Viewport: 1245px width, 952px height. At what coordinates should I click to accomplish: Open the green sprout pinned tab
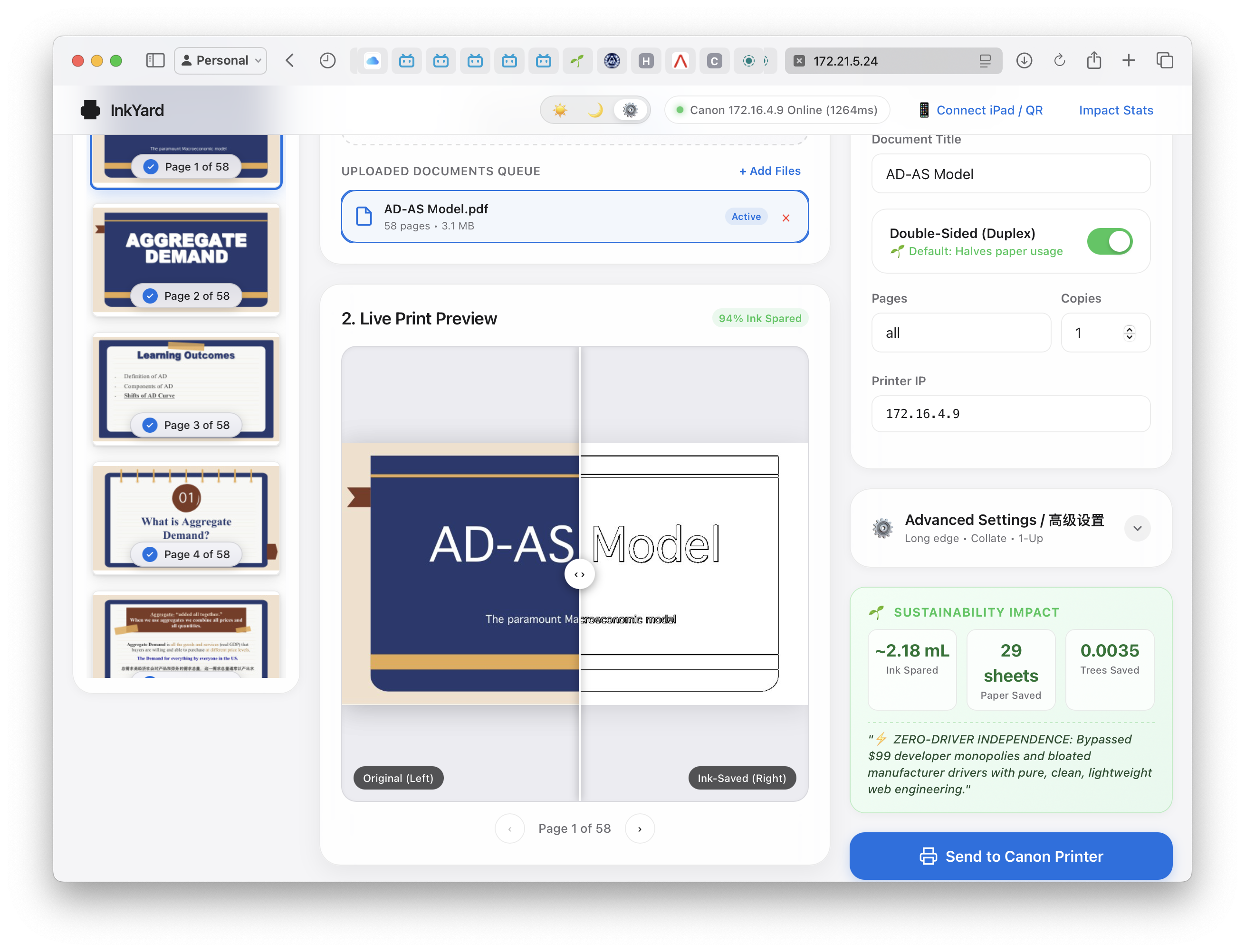[x=577, y=61]
